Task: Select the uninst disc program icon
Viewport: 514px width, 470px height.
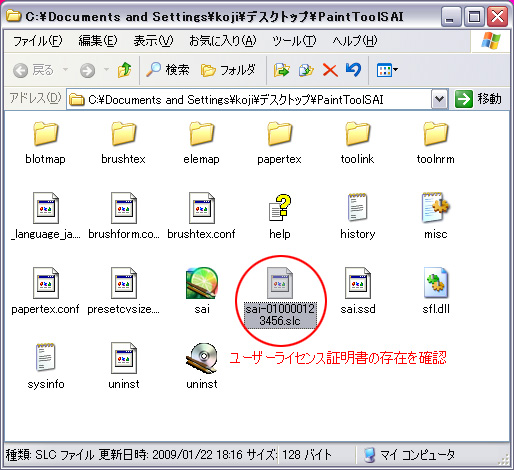Action: point(202,359)
